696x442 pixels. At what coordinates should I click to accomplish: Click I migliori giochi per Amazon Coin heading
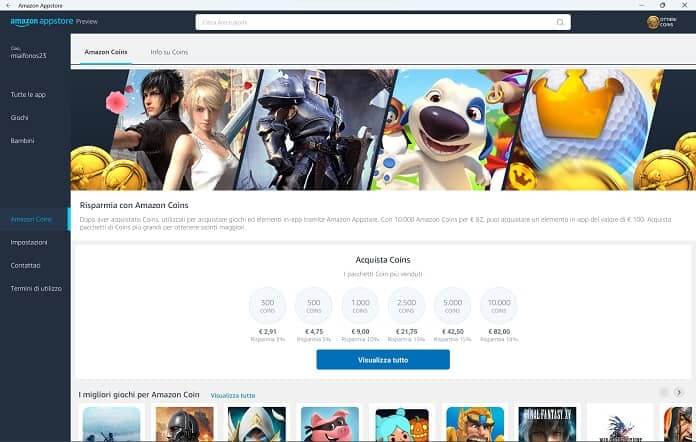point(139,395)
